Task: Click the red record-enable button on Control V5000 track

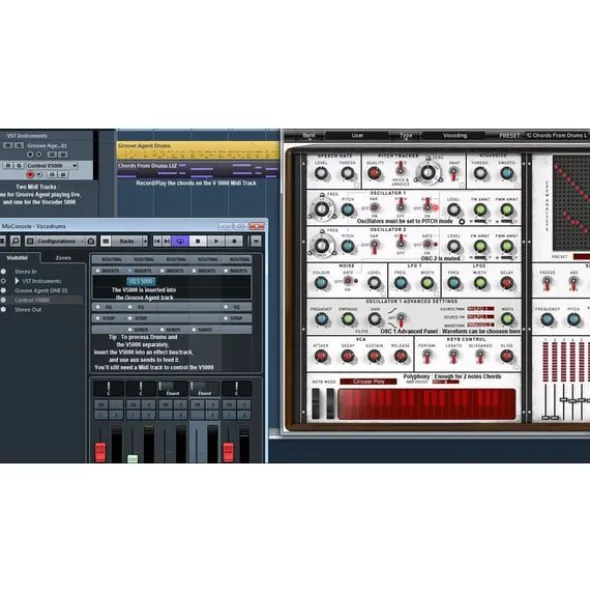Action: pyautogui.click(x=30, y=175)
